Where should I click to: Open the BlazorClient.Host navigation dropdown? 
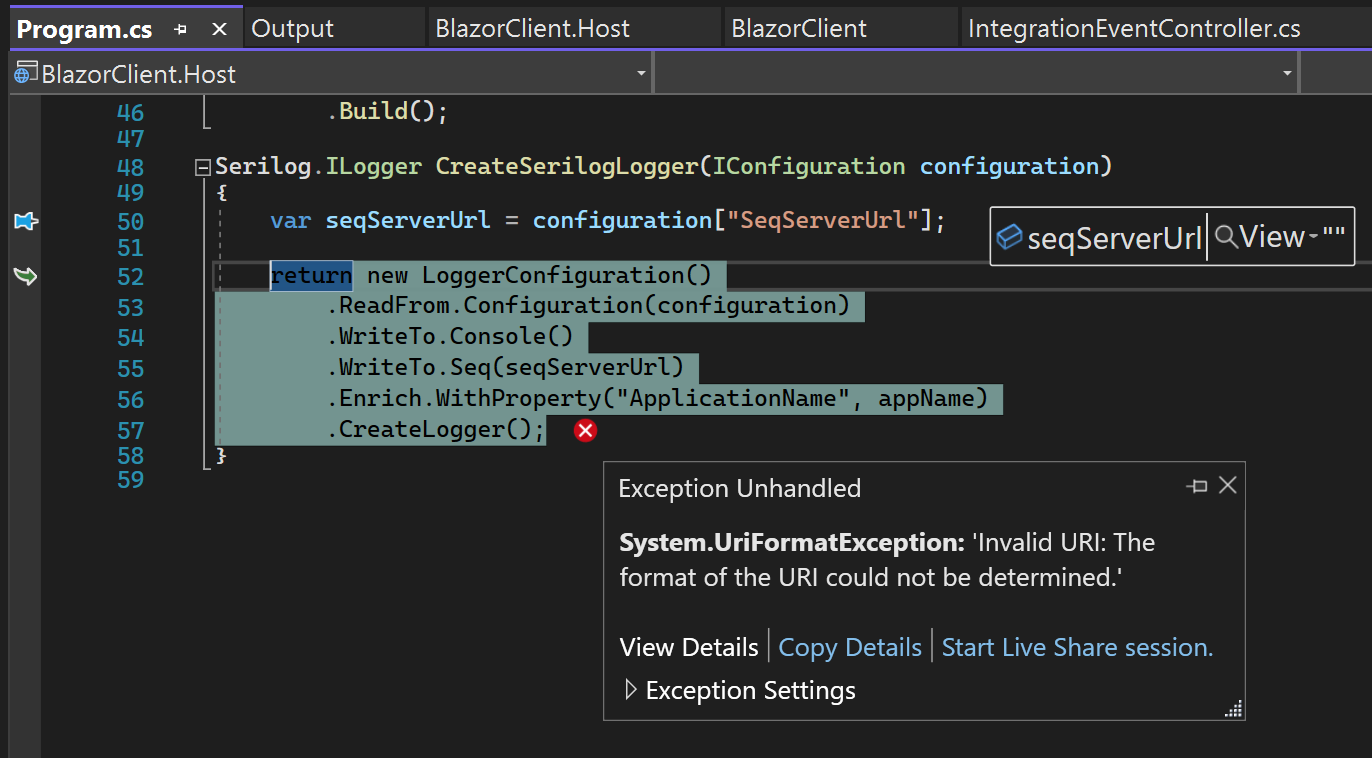[641, 72]
